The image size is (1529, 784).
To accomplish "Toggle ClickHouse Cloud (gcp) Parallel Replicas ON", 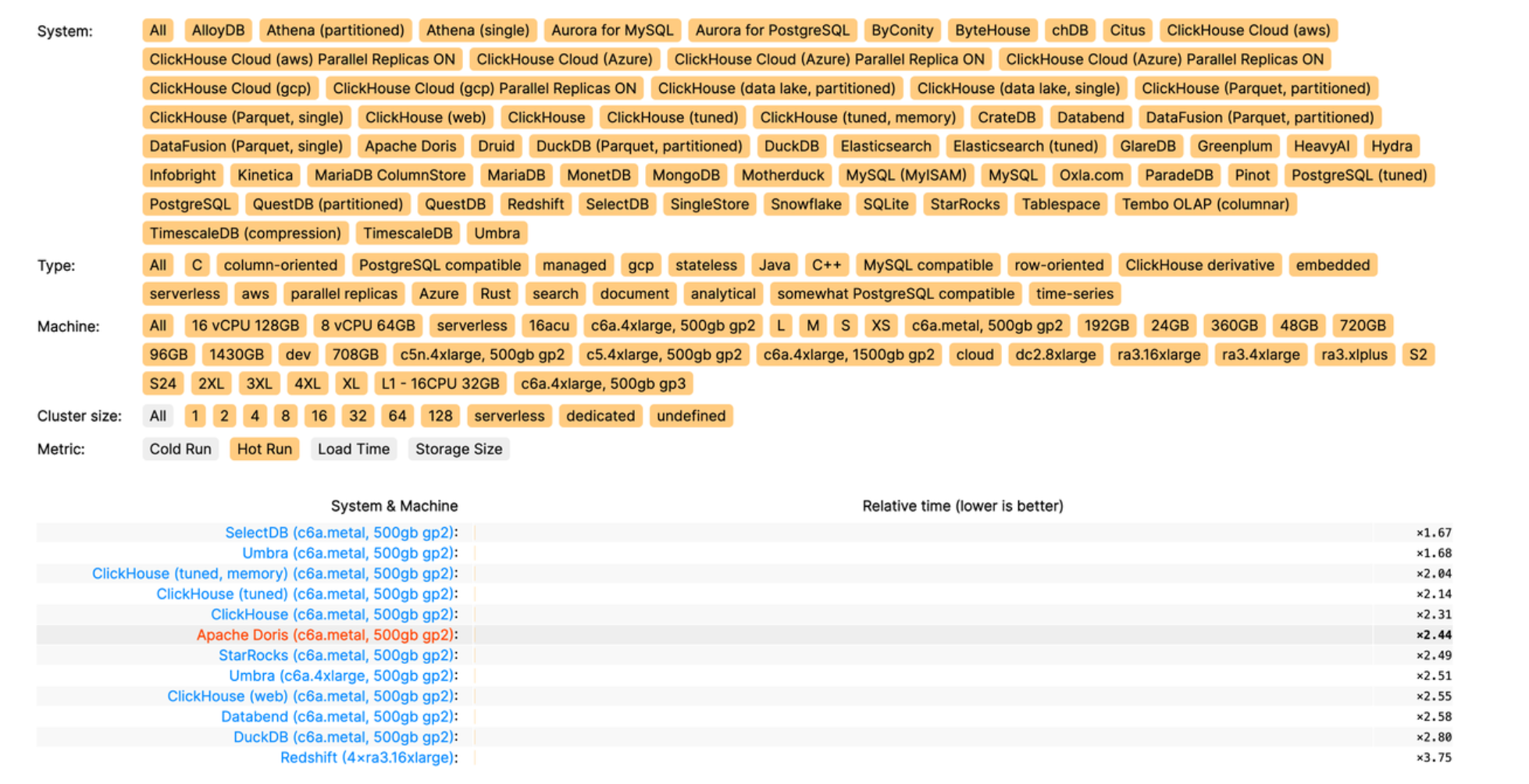I will [484, 88].
